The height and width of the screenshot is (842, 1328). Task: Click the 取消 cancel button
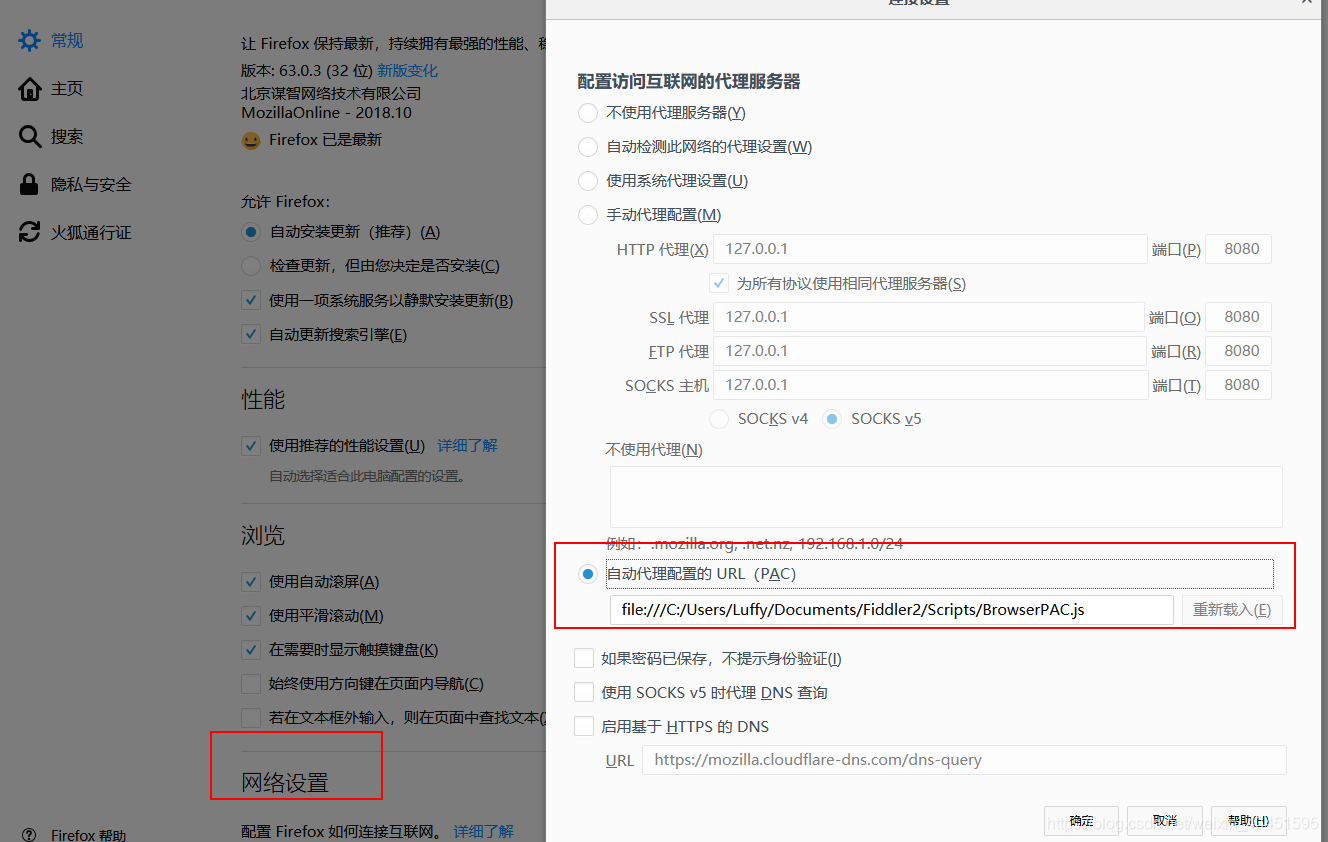click(x=1165, y=821)
